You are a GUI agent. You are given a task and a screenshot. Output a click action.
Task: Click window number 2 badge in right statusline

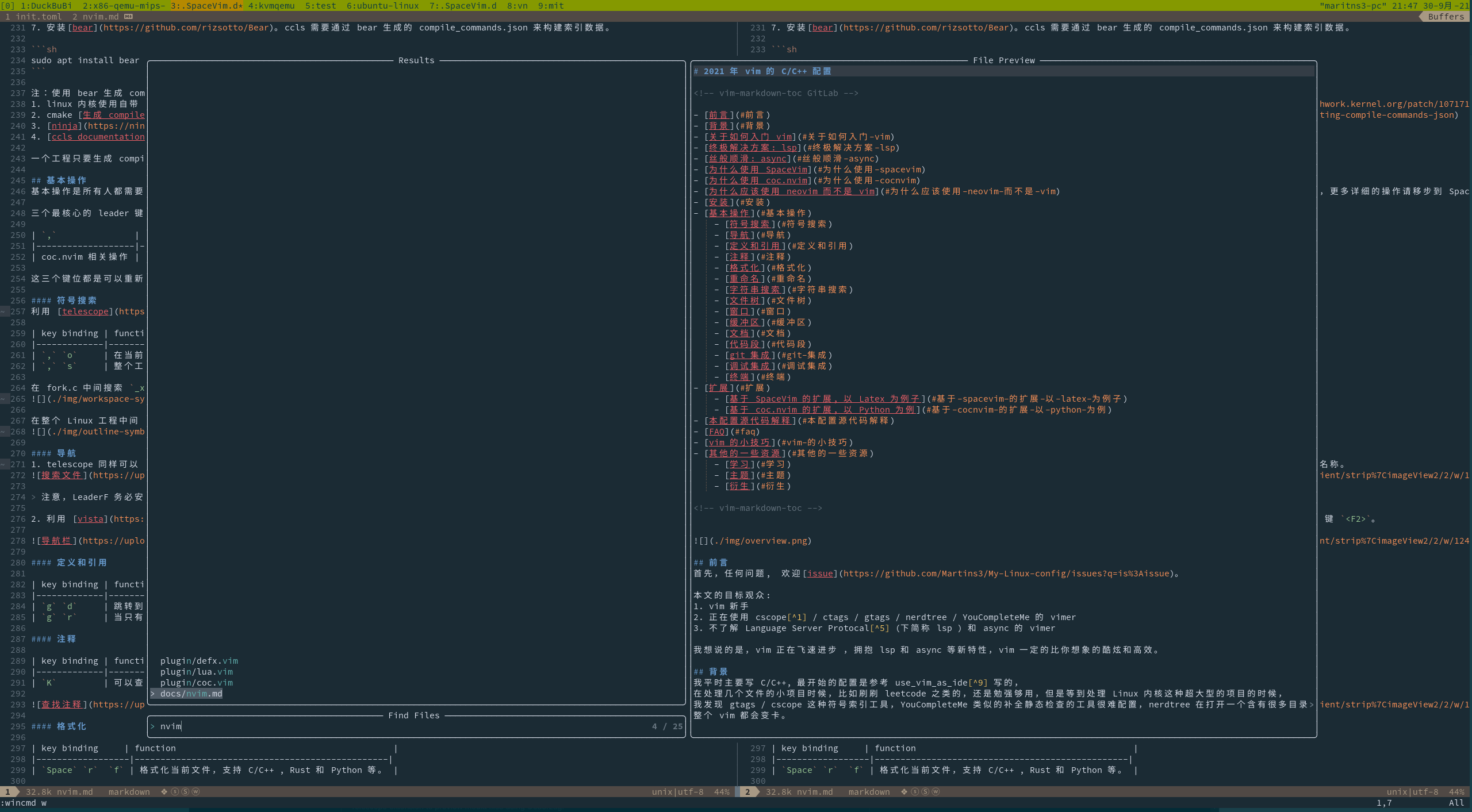click(747, 792)
